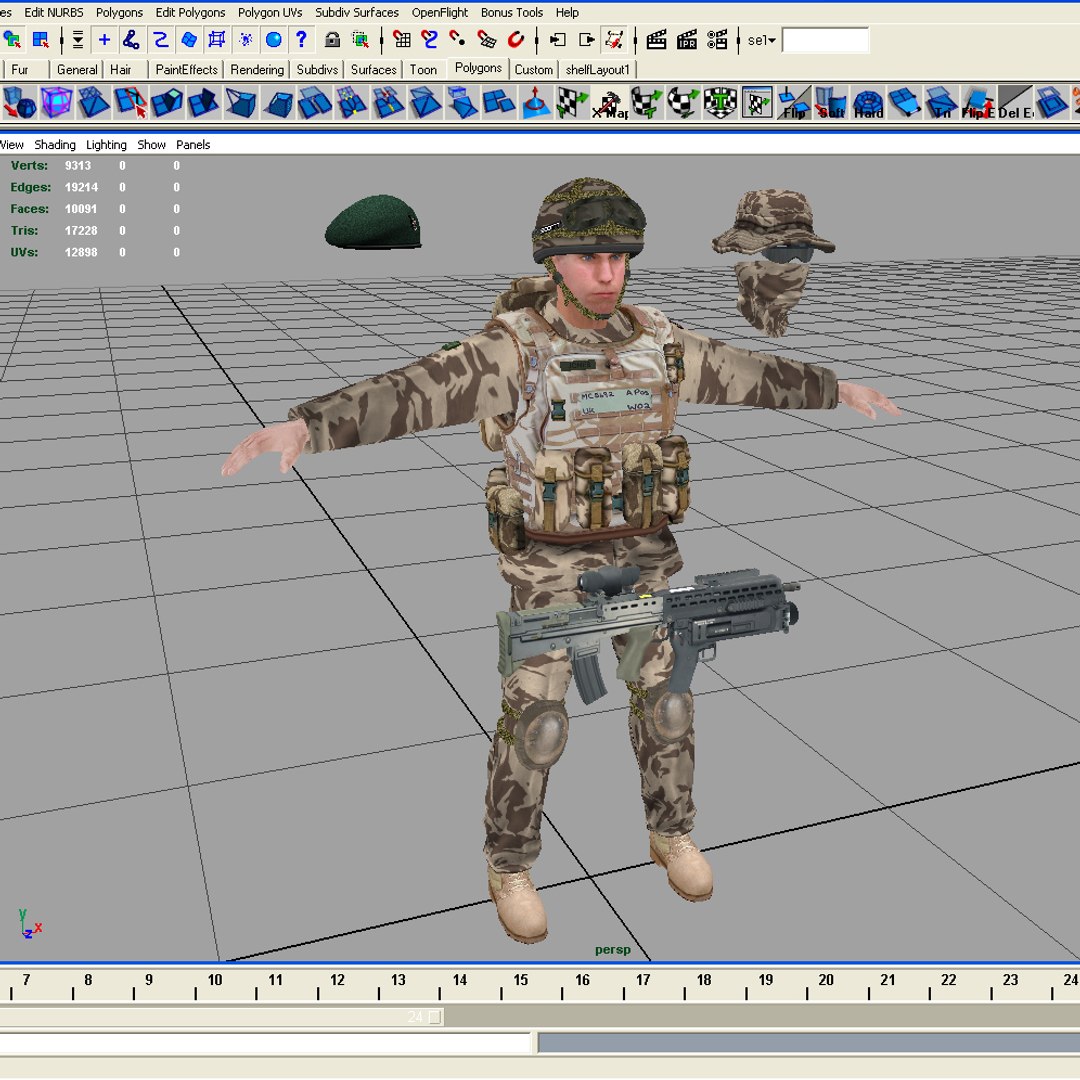Click the X Map delete UVs shelf icon
The height and width of the screenshot is (1080, 1080).
coord(610,103)
